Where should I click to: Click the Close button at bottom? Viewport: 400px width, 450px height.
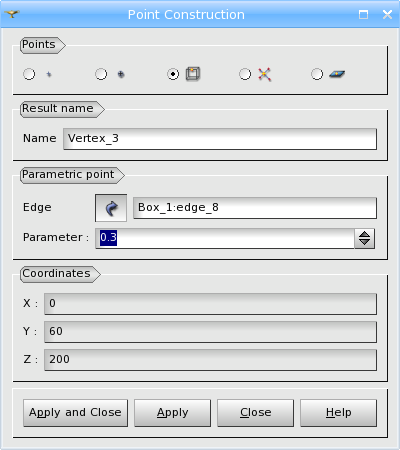[256, 413]
